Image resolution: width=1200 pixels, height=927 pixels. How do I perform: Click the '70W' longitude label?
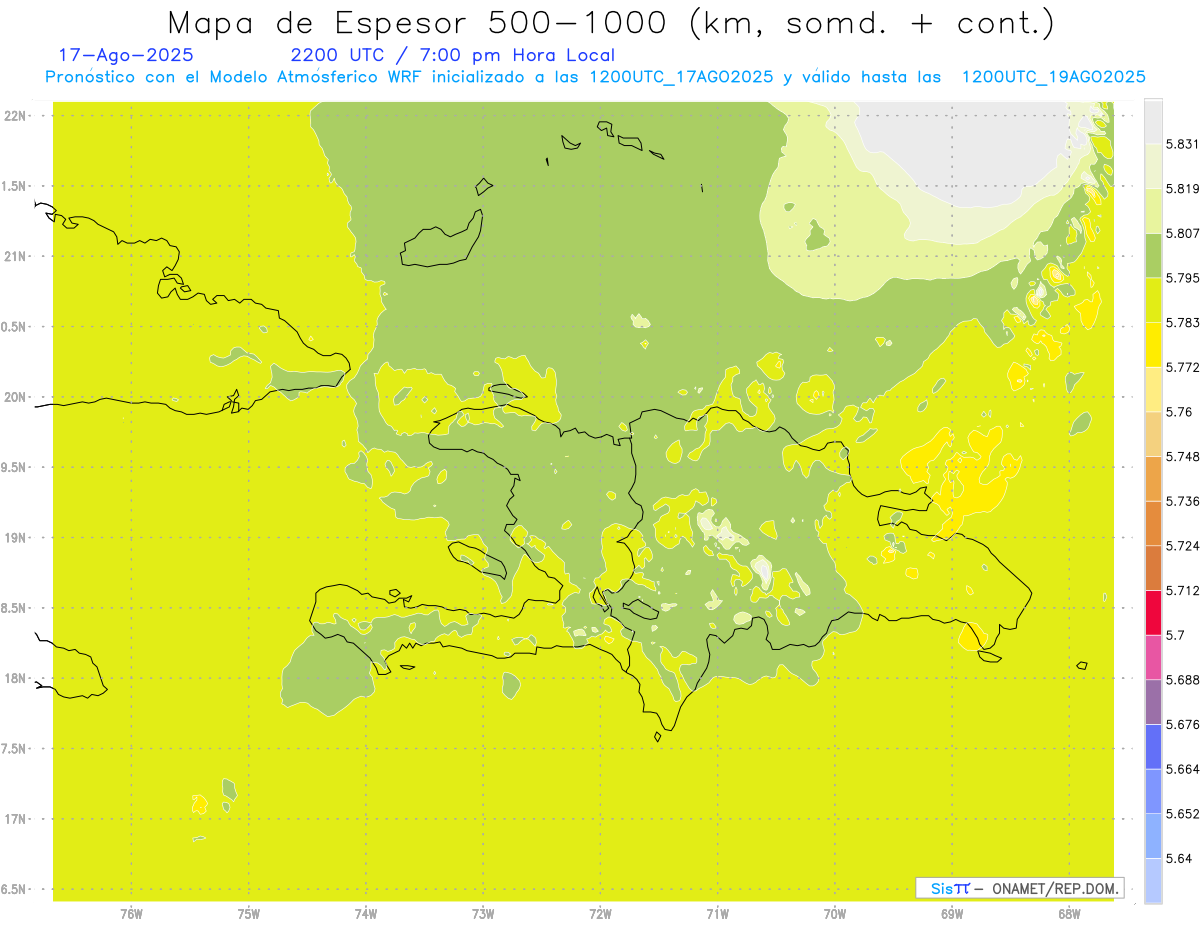(x=834, y=914)
